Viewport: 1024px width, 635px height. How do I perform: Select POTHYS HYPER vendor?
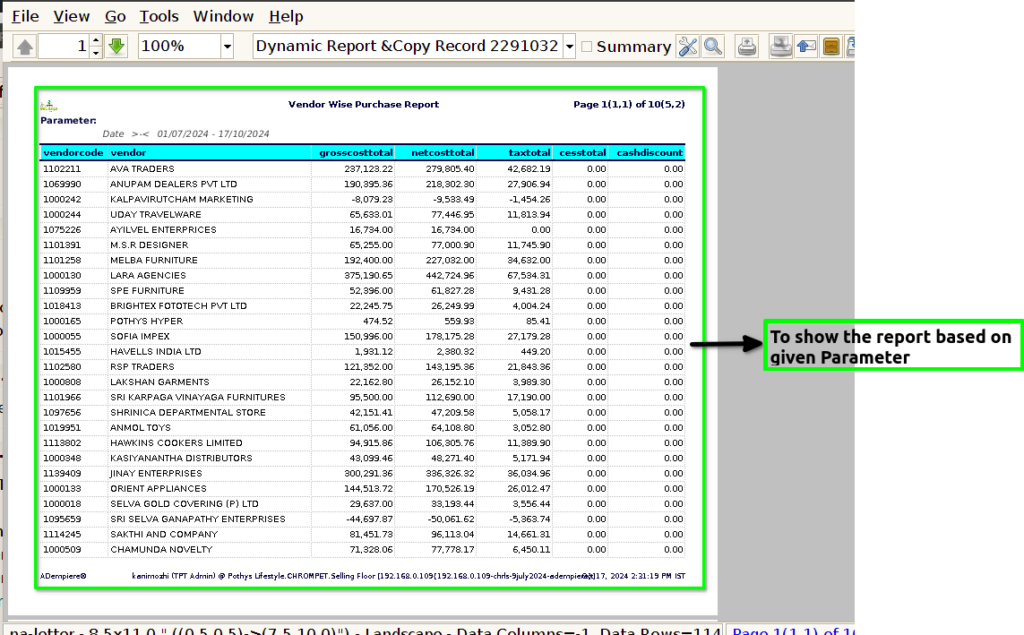coord(146,321)
